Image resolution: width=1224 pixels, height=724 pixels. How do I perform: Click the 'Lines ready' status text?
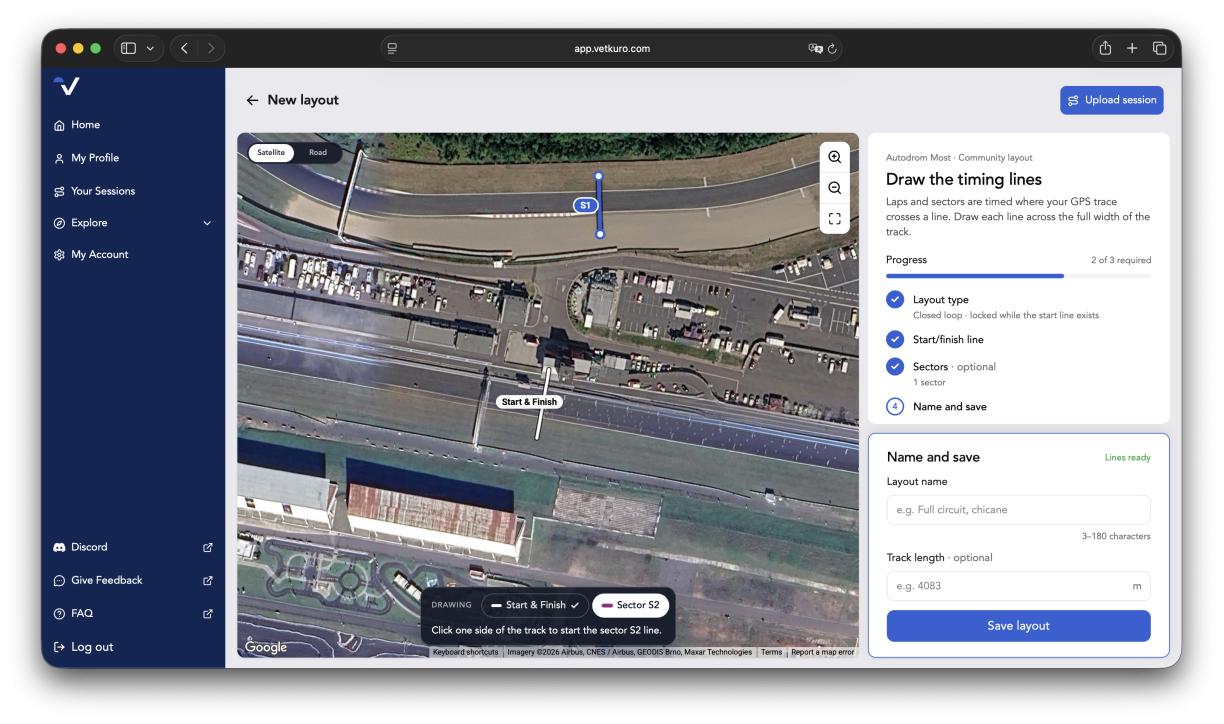click(x=1127, y=458)
